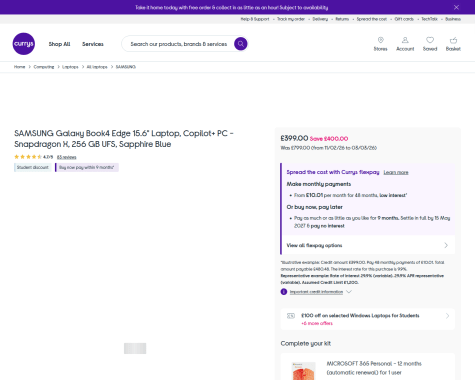The width and height of the screenshot is (475, 380).
Task: Click the important credit information info icon
Action: (284, 292)
